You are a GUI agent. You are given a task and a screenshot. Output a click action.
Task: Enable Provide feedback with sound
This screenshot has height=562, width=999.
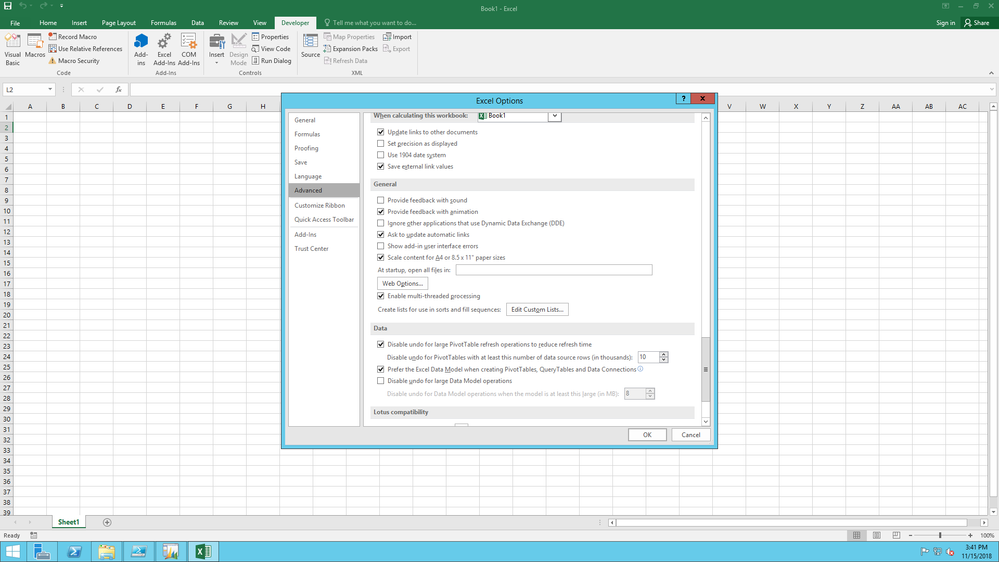pyautogui.click(x=381, y=201)
